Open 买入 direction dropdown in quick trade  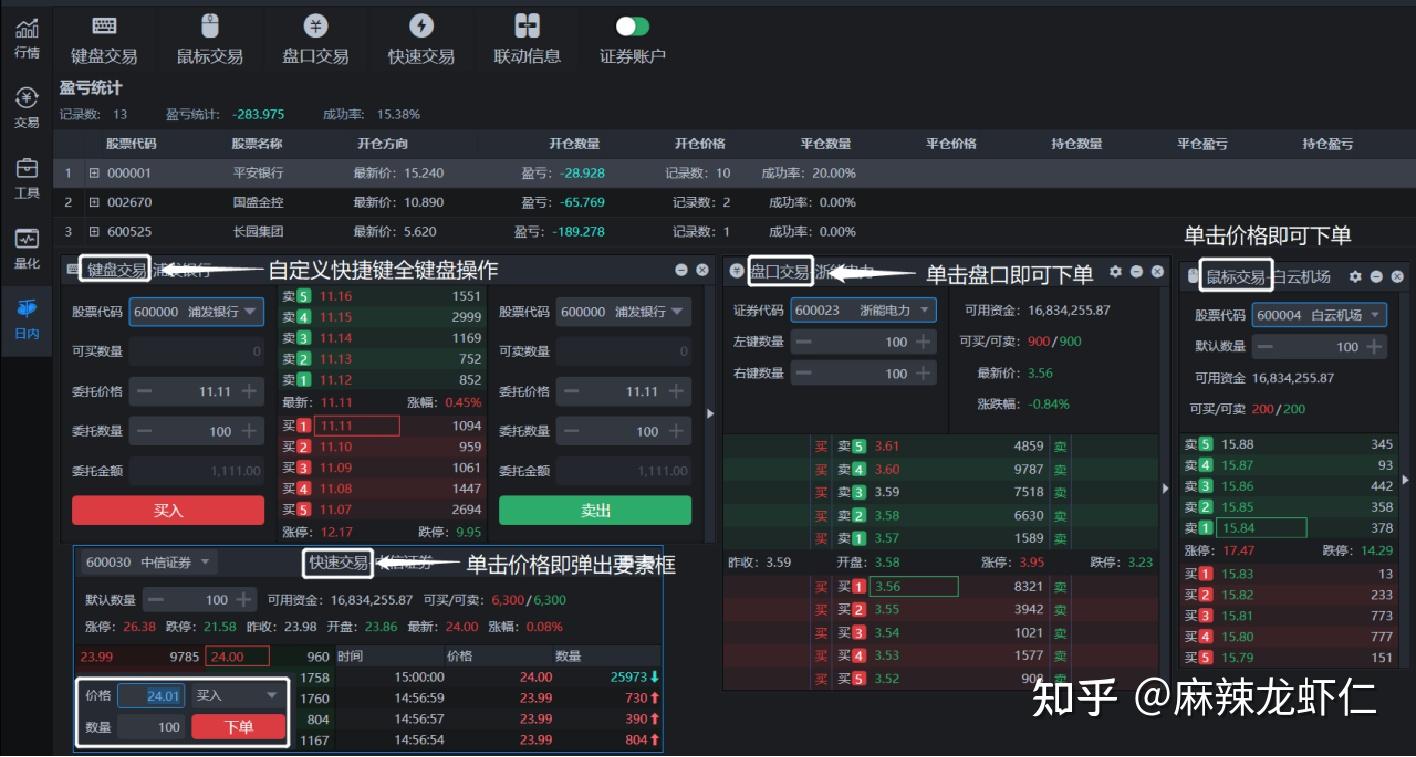pos(238,695)
